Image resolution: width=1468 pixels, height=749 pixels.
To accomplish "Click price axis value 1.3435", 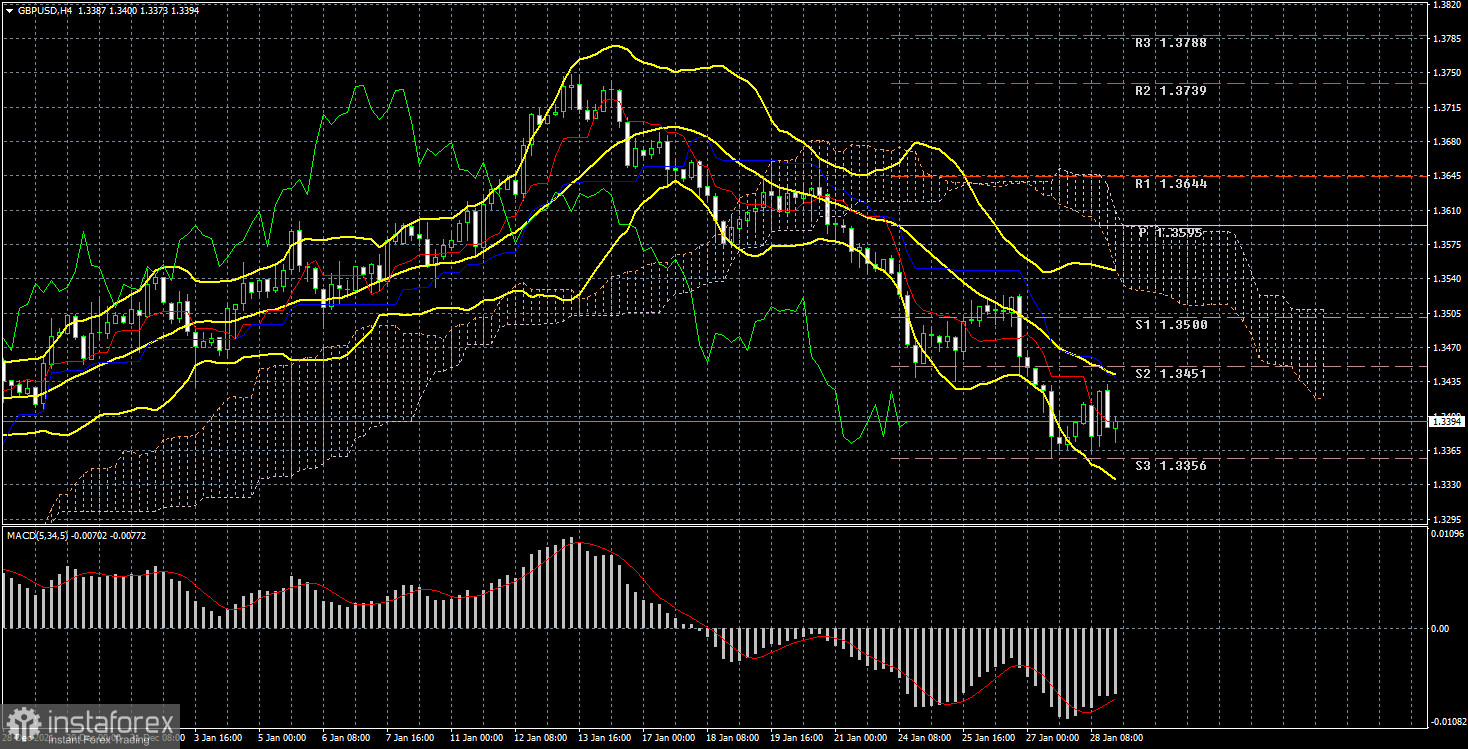I will 1447,382.
